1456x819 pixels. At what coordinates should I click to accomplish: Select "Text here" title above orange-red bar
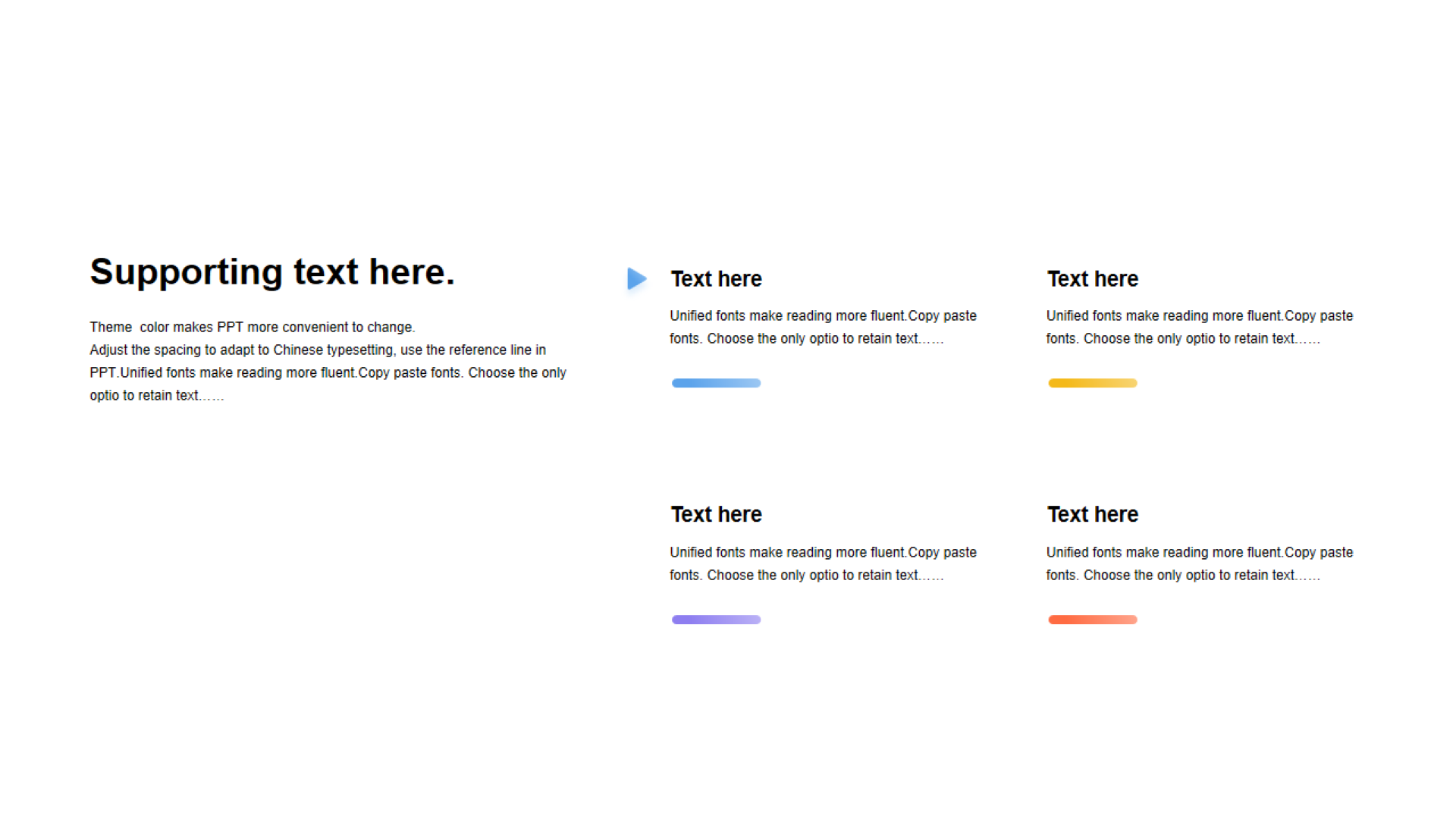point(1093,514)
